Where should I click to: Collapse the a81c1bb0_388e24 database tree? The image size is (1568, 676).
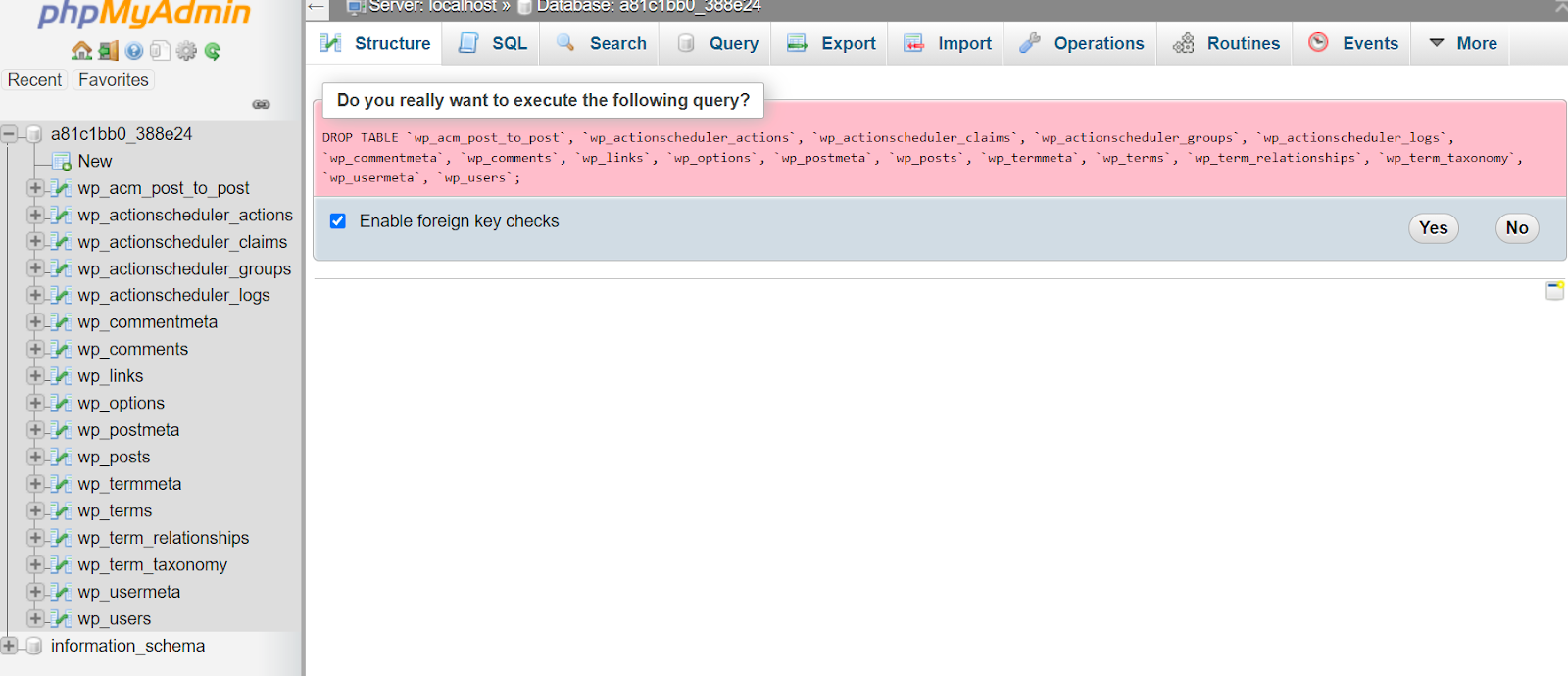tap(10, 134)
